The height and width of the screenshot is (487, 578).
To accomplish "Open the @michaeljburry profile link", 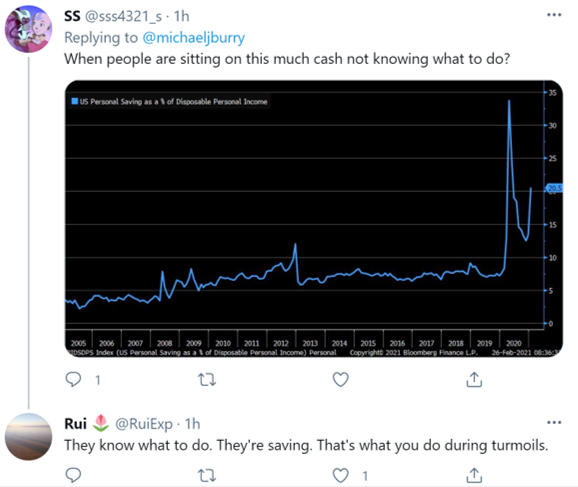I will point(193,38).
